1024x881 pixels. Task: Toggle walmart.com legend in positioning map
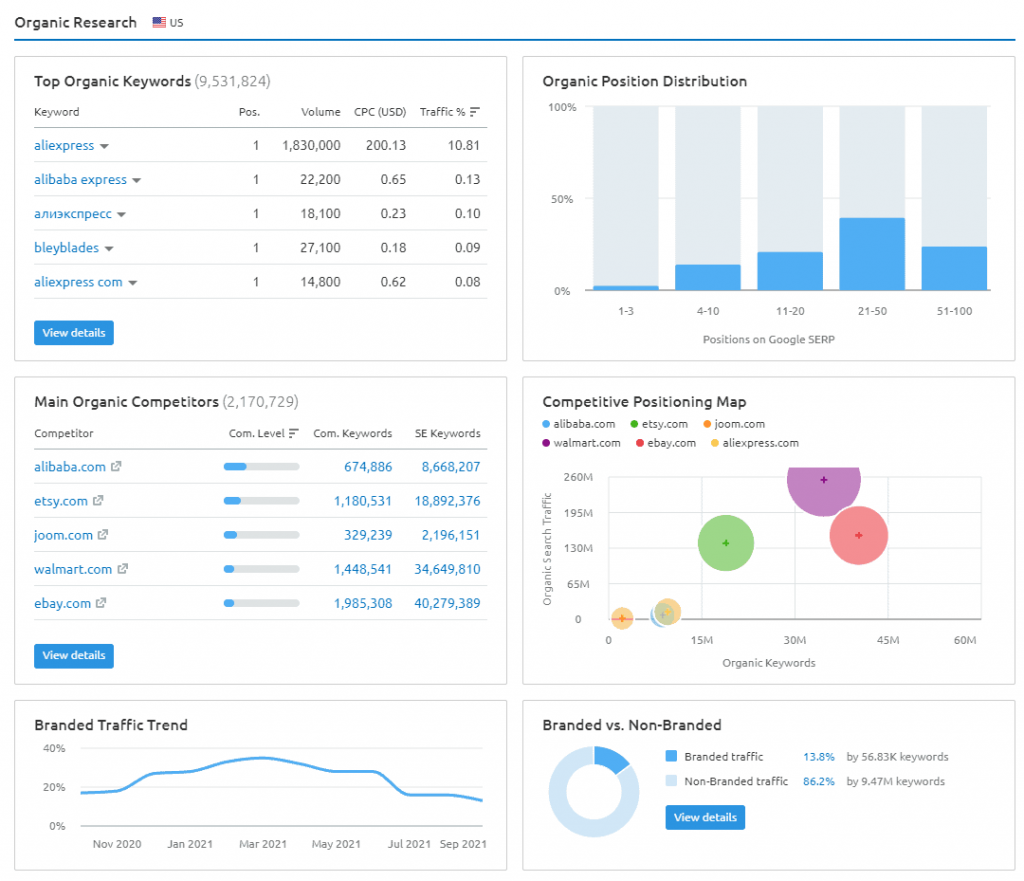tap(581, 443)
